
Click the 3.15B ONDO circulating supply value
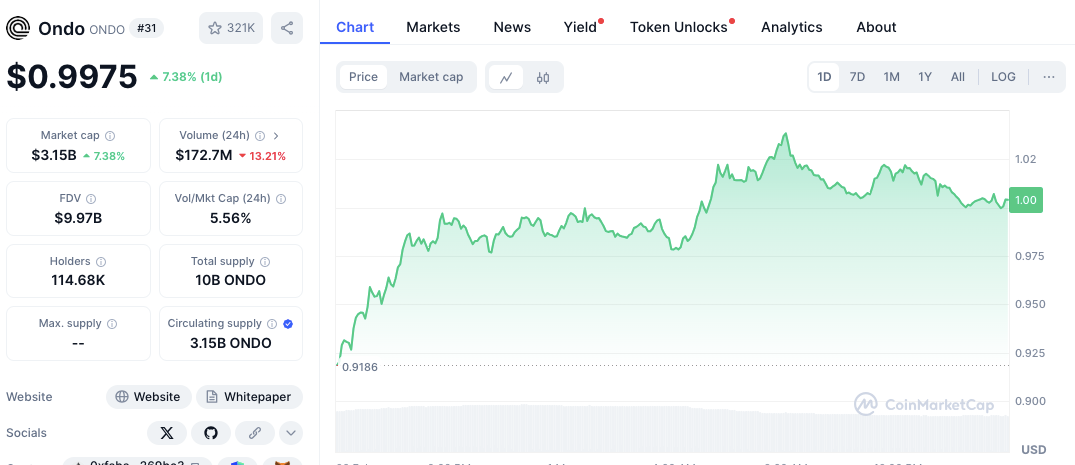click(230, 343)
